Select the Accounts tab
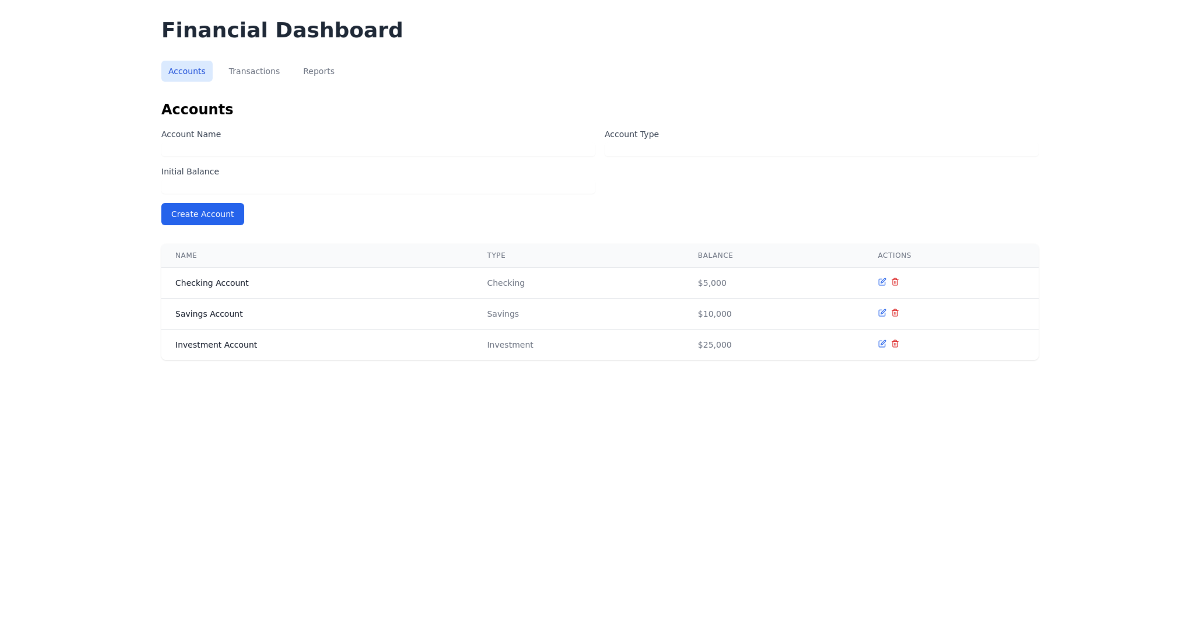 point(187,71)
